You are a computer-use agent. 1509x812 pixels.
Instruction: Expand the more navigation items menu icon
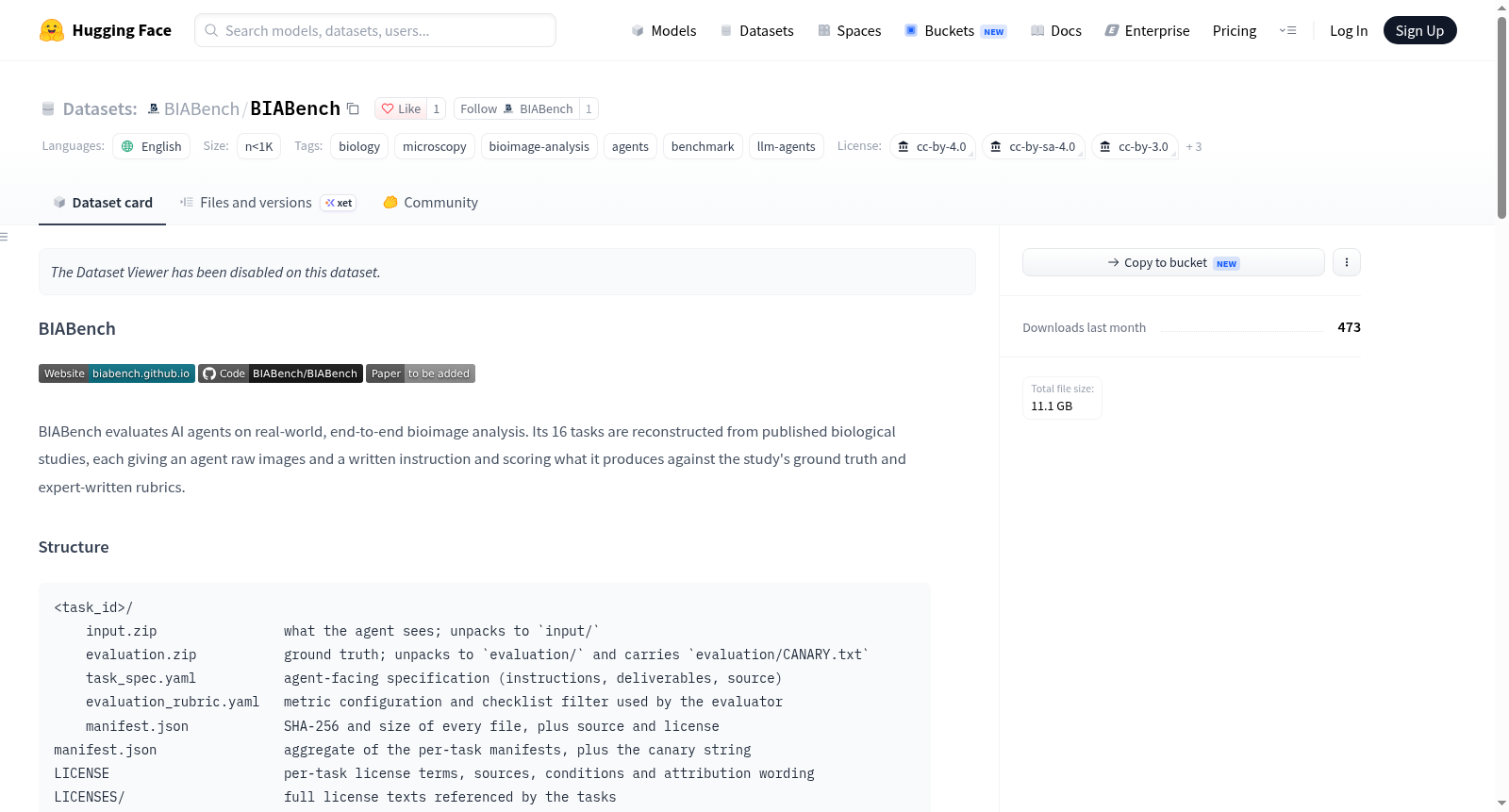1287,30
